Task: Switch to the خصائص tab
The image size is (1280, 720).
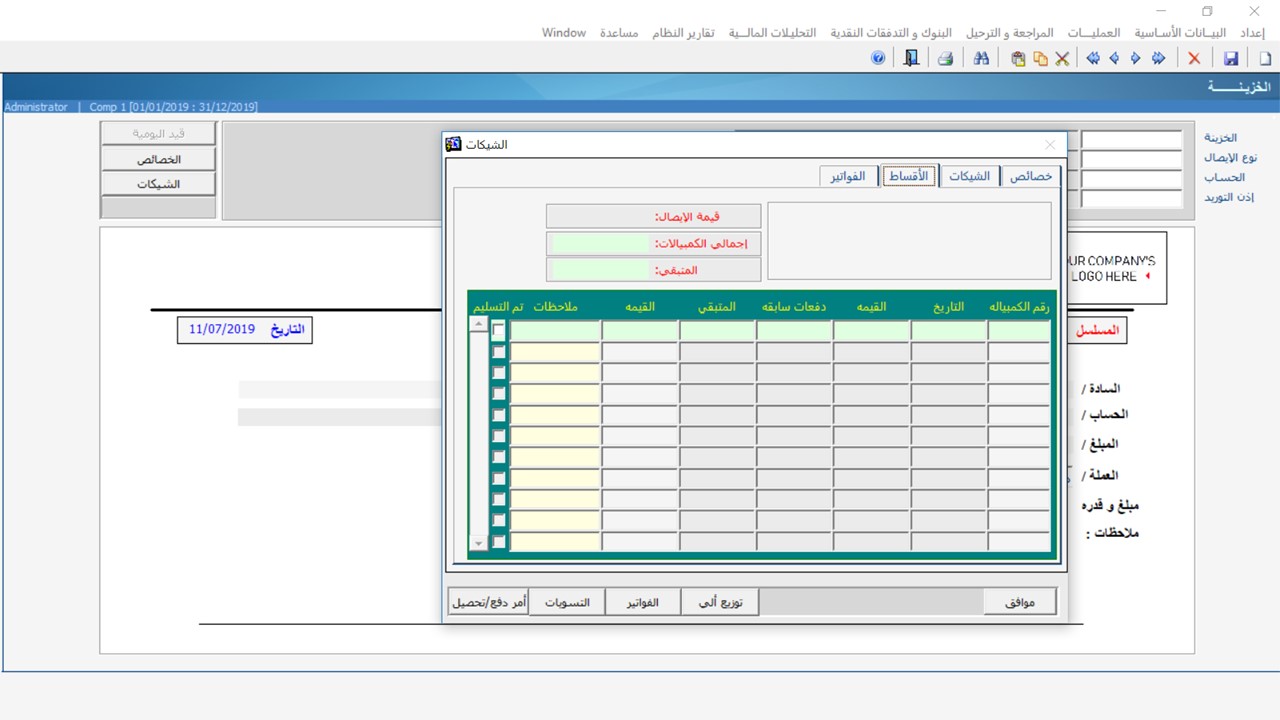Action: click(1030, 176)
